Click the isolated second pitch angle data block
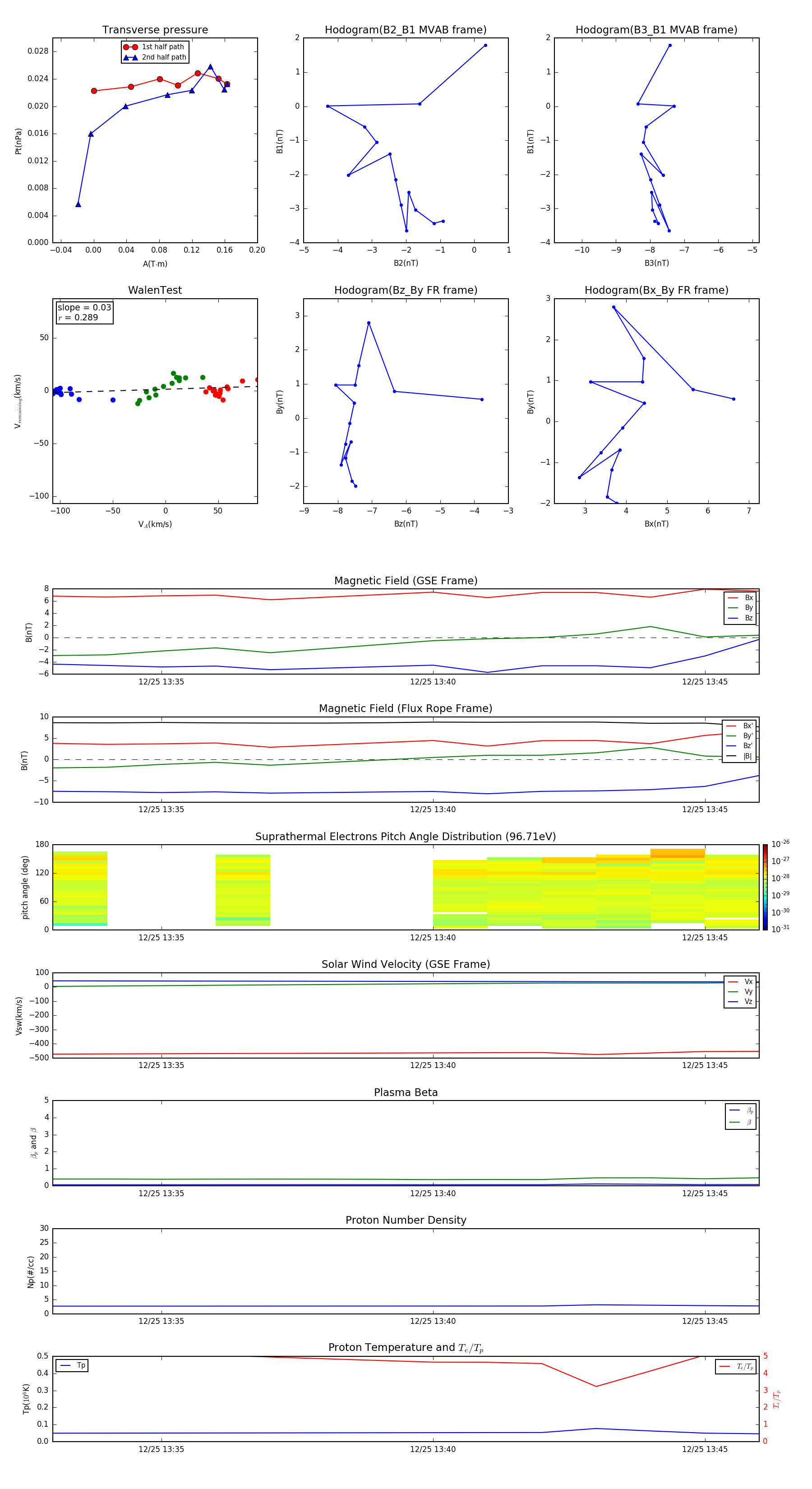This screenshot has height=1489, width=812. coord(243,890)
